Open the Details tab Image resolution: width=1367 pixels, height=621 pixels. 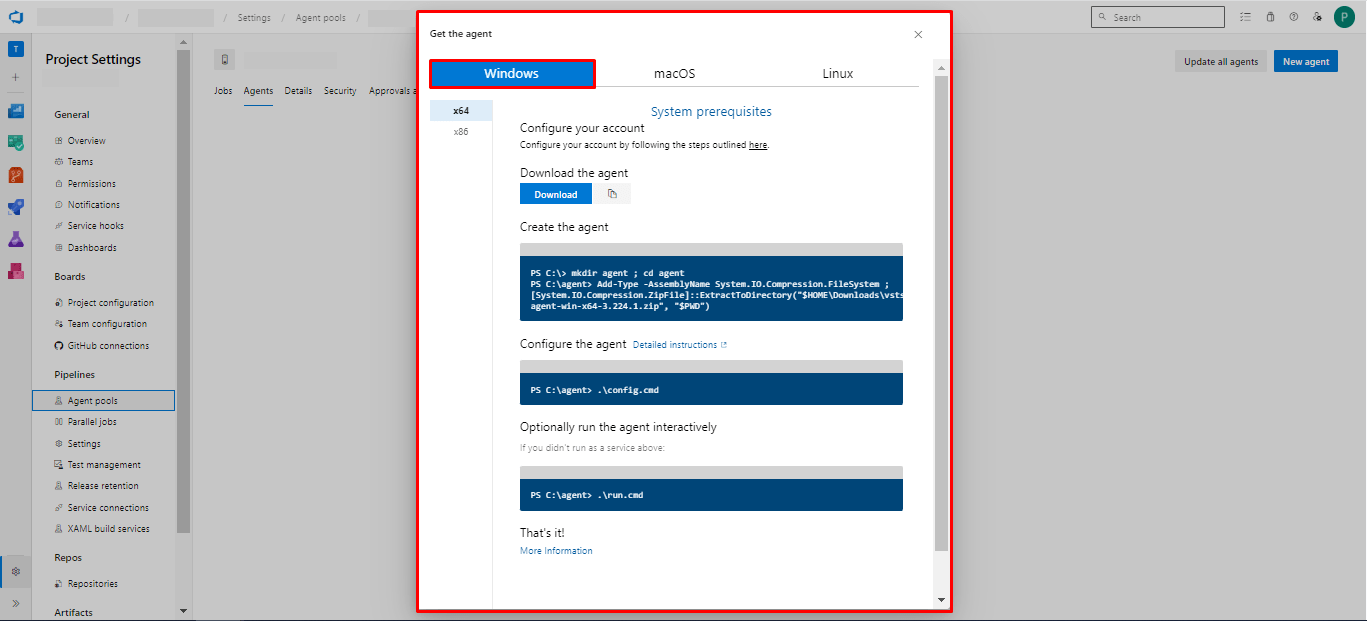[298, 91]
